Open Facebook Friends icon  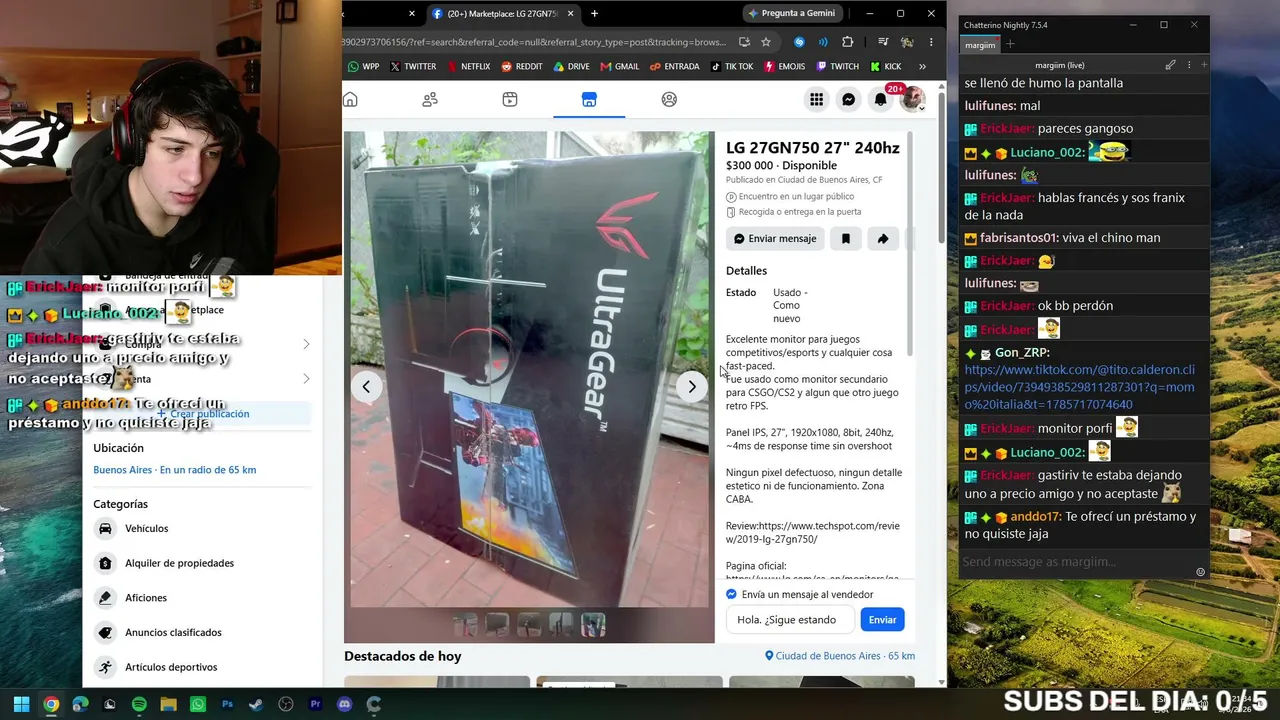click(430, 99)
